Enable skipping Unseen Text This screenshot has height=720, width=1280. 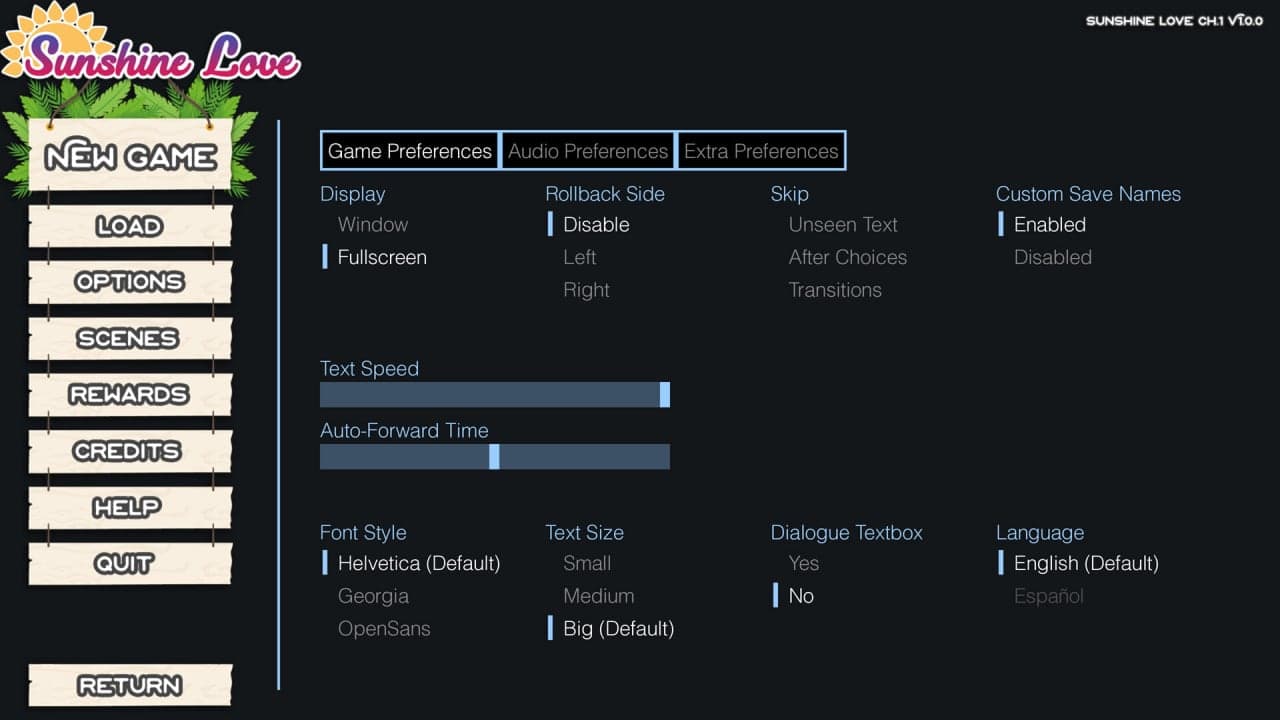842,224
